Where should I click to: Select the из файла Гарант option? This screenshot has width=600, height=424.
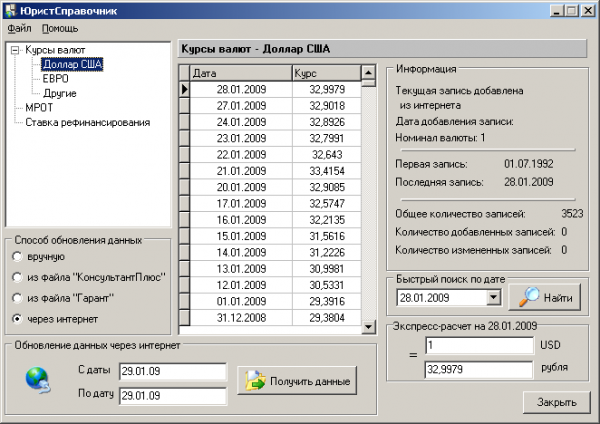coord(18,298)
